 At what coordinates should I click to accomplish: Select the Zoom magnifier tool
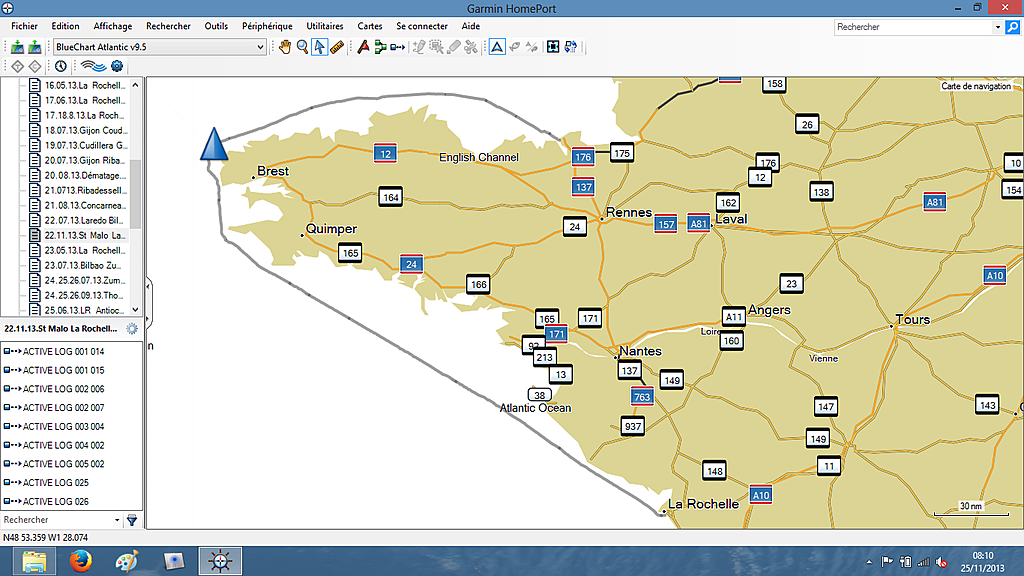tap(302, 47)
